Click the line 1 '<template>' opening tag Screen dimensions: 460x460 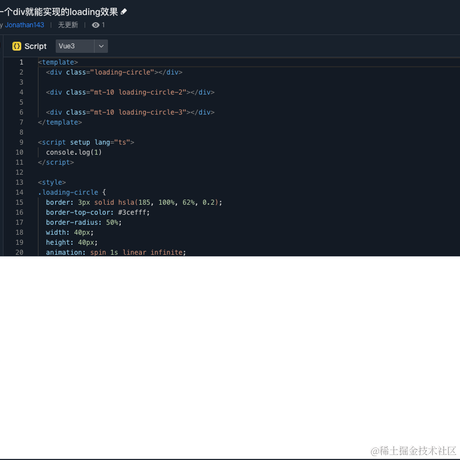point(58,62)
